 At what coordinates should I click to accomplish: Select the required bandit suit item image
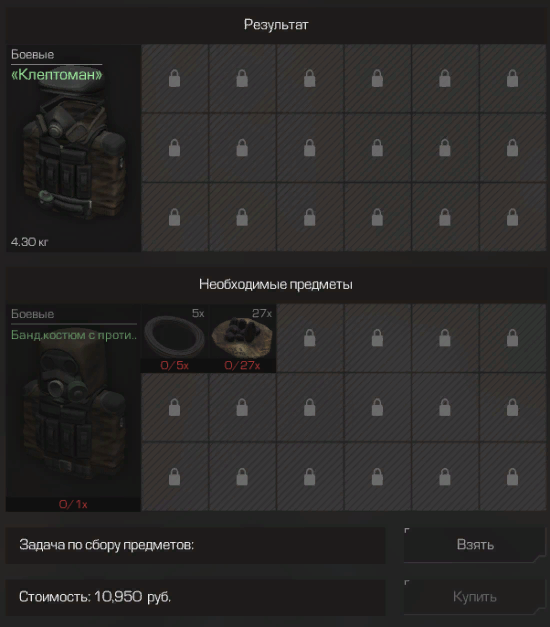74,412
